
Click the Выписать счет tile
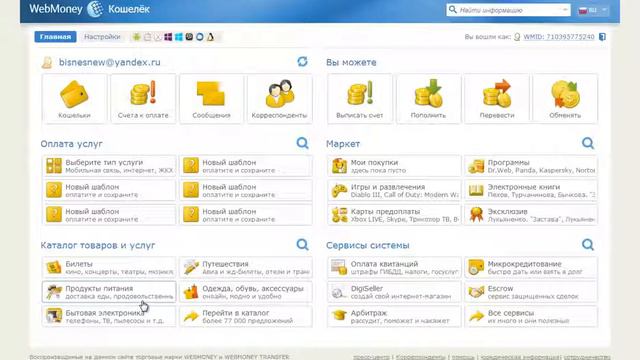coord(360,98)
